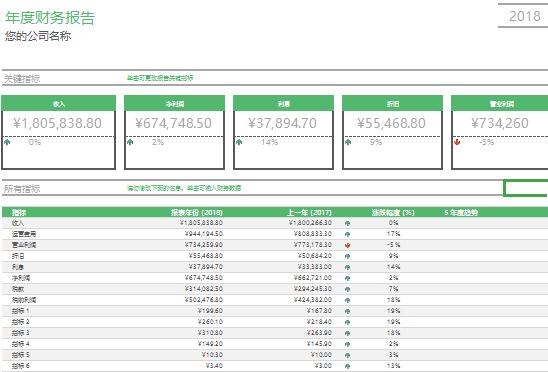Click the up arrow beside 9% in 折旧 card

tap(348, 142)
